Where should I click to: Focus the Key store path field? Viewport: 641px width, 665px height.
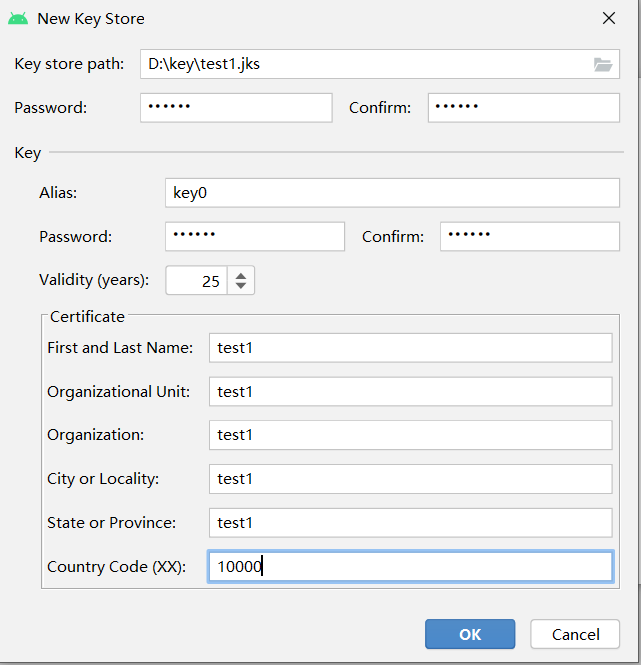coord(380,64)
